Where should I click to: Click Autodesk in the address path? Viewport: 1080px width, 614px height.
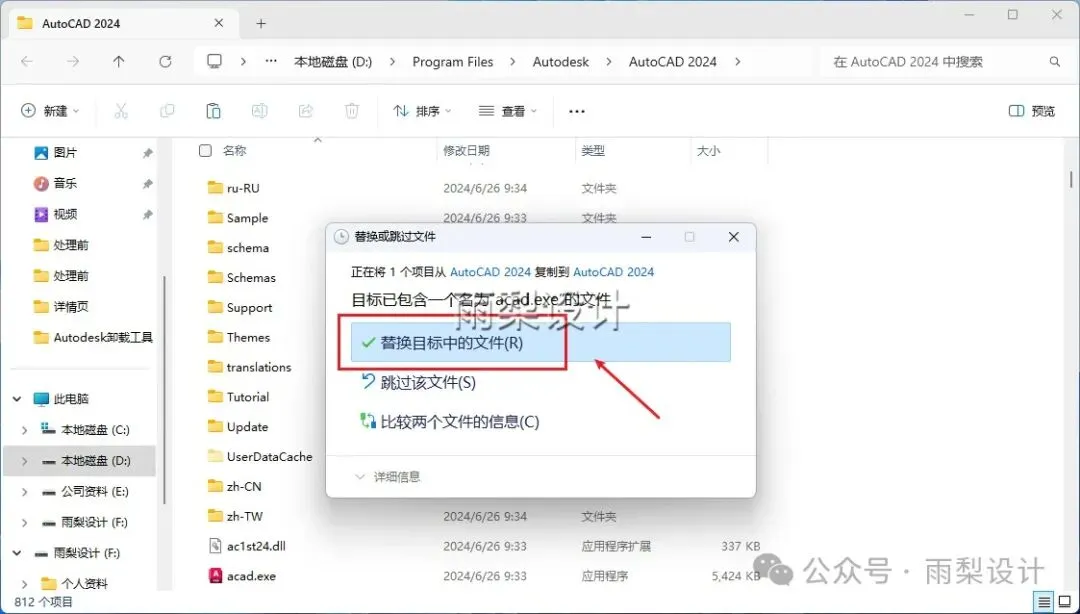pyautogui.click(x=561, y=62)
